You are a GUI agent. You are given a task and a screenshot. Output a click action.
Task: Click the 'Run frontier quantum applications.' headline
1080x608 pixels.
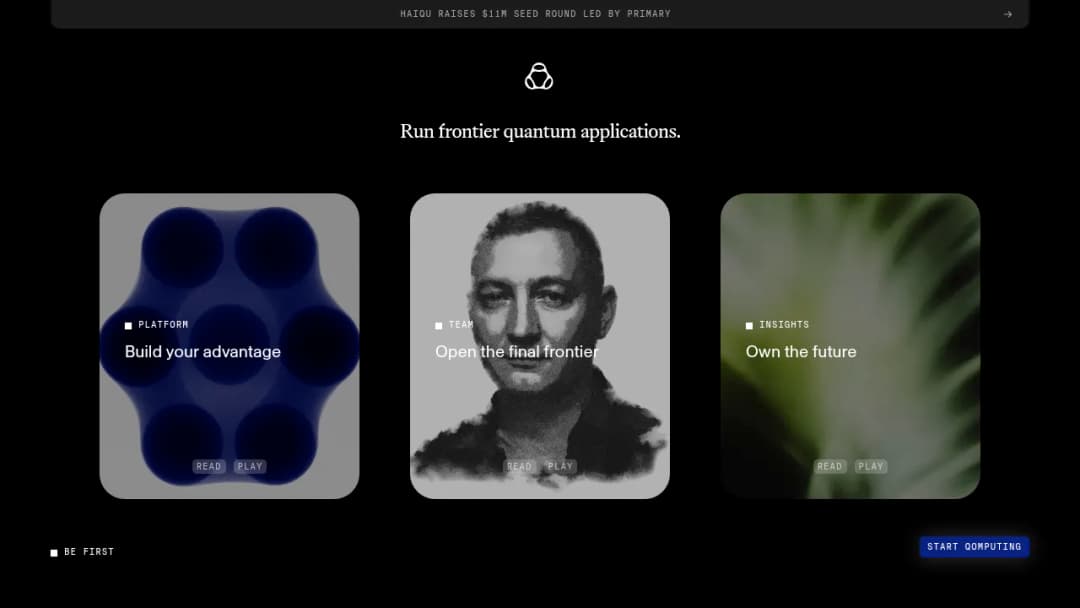(540, 132)
